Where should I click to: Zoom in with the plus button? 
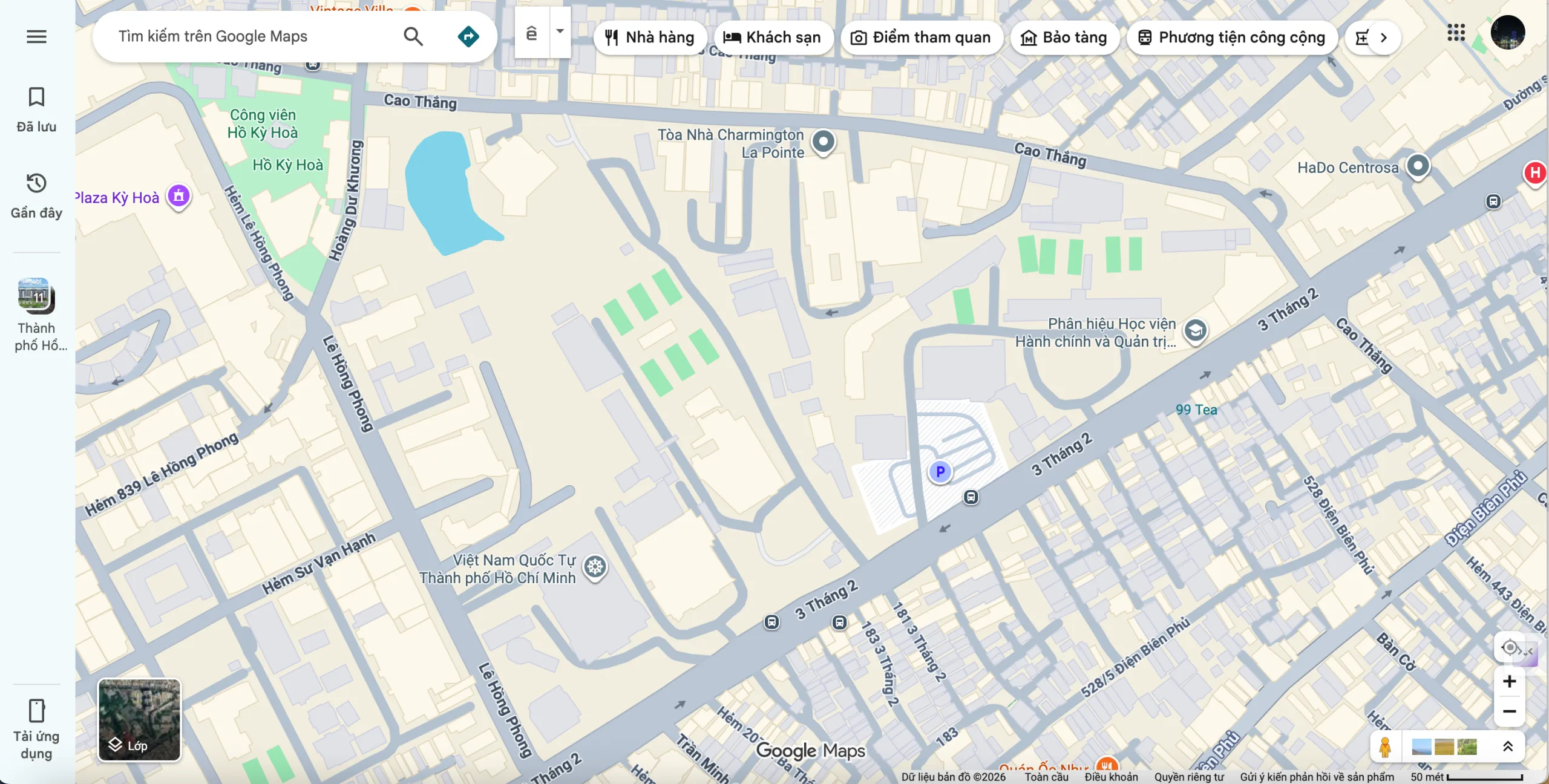pyautogui.click(x=1509, y=682)
